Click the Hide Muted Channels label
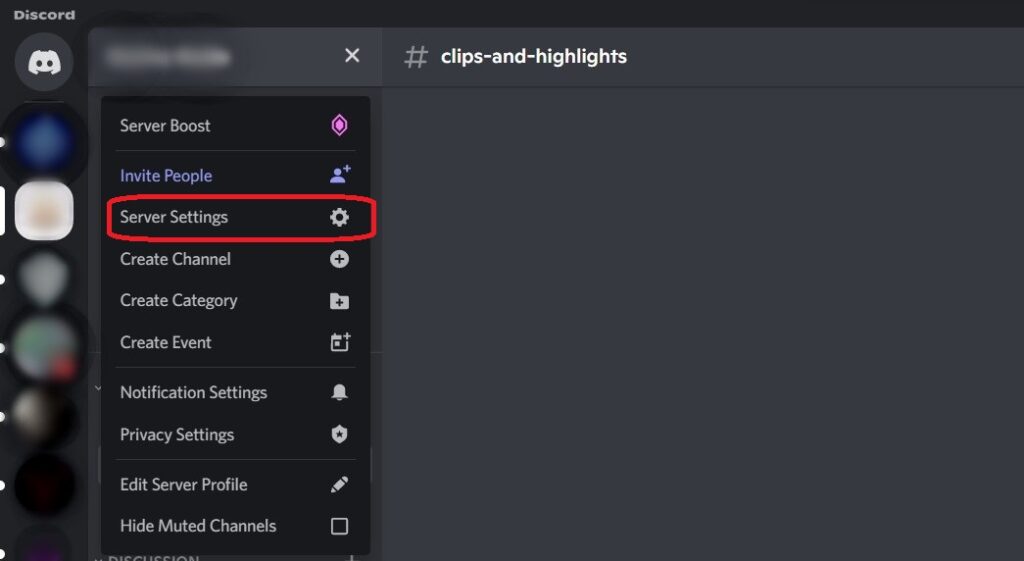The height and width of the screenshot is (561, 1024). point(198,526)
